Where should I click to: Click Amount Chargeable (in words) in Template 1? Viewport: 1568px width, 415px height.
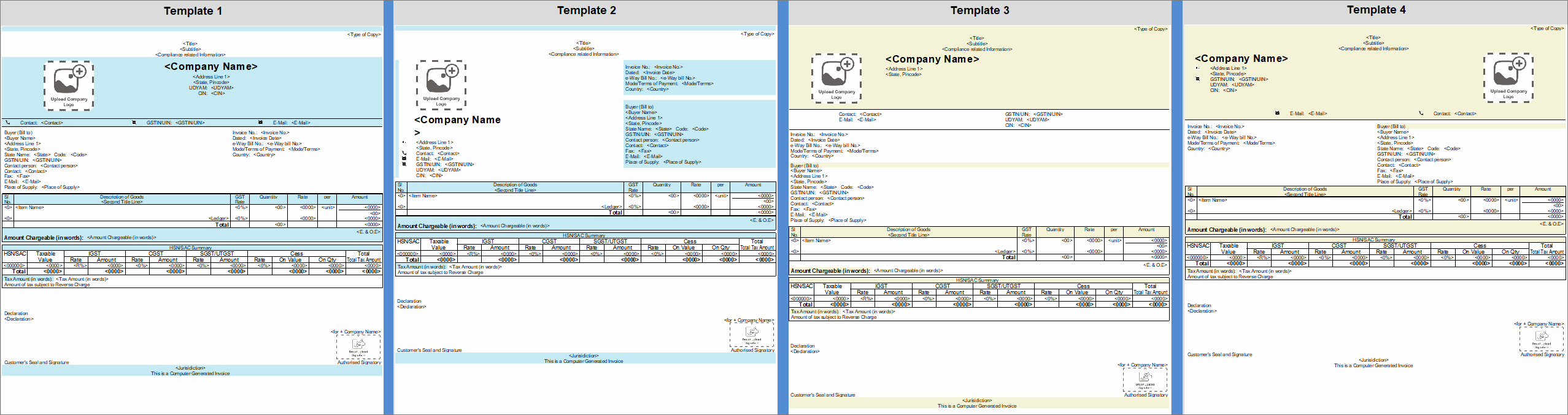click(44, 237)
